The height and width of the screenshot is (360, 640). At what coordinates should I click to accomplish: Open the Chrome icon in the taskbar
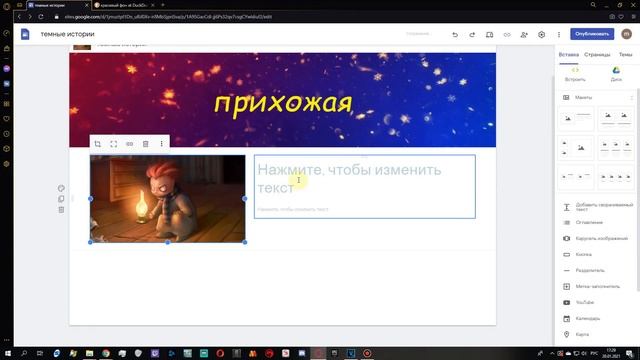pyautogui.click(x=106, y=353)
